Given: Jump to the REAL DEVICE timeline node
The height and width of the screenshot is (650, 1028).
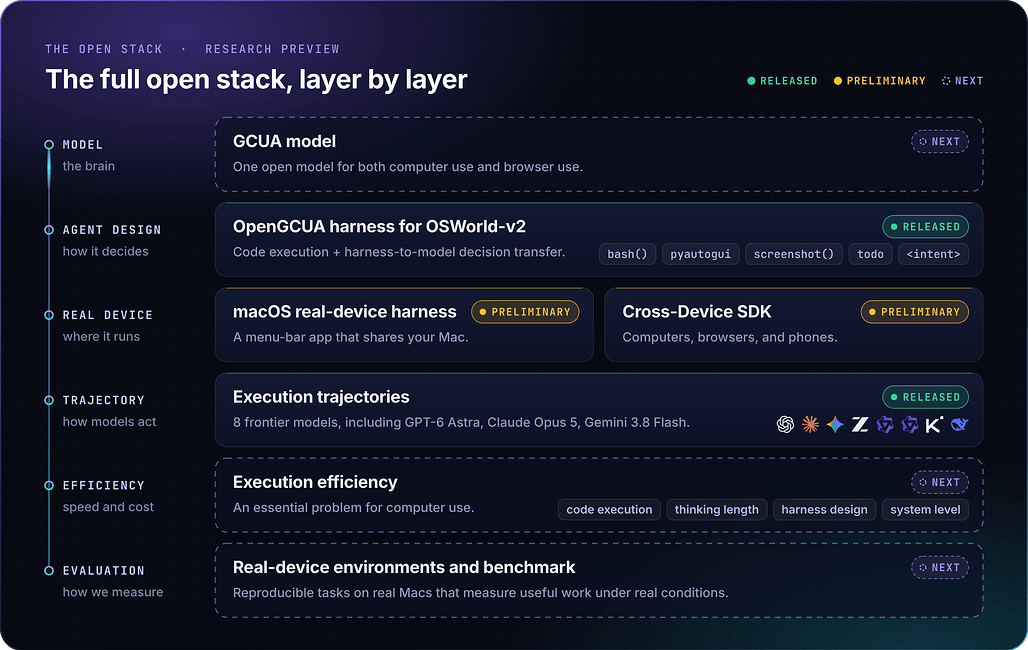Looking at the screenshot, I should coord(49,315).
